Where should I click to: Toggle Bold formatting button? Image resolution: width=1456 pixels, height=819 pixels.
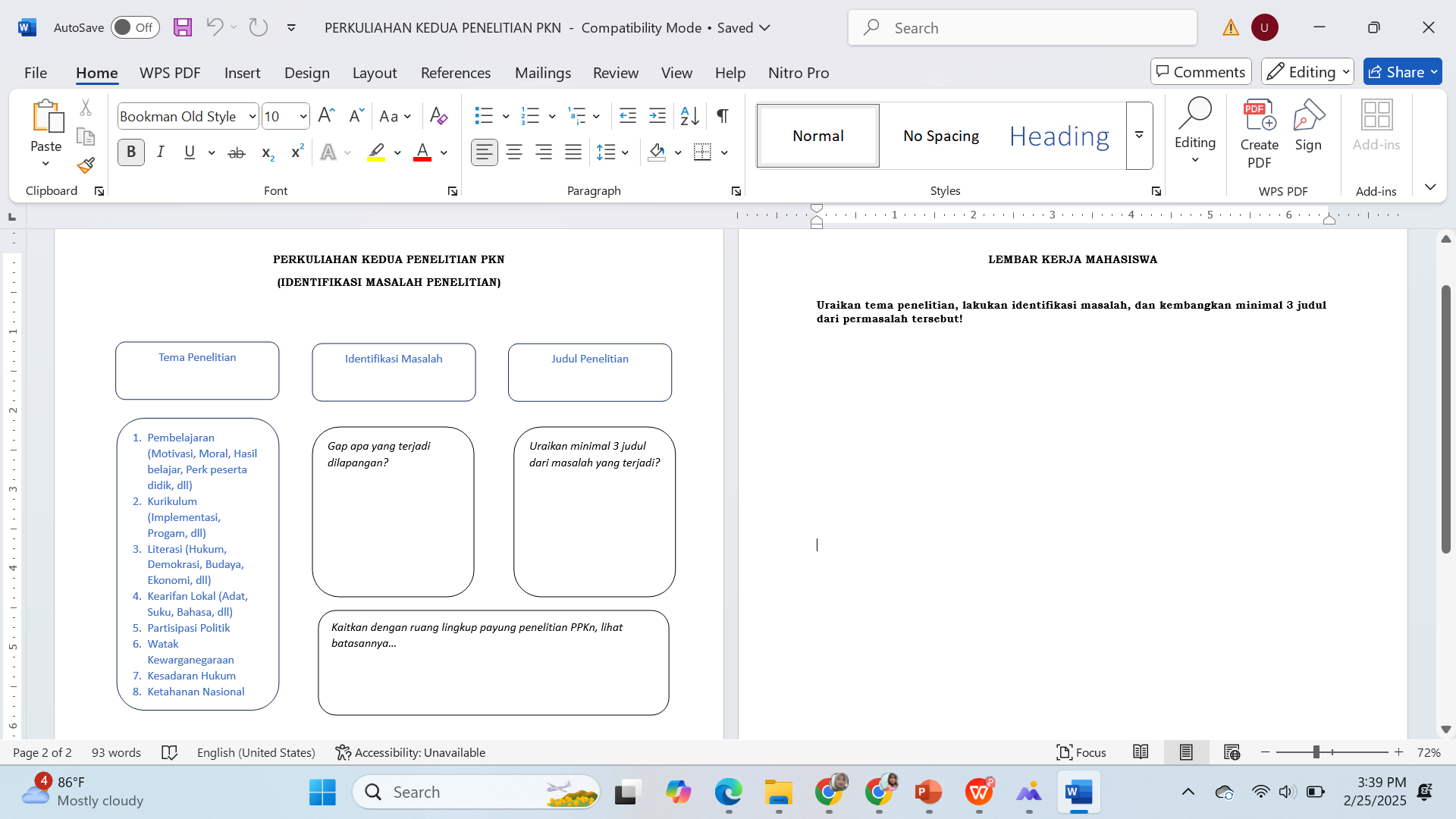pos(131,152)
